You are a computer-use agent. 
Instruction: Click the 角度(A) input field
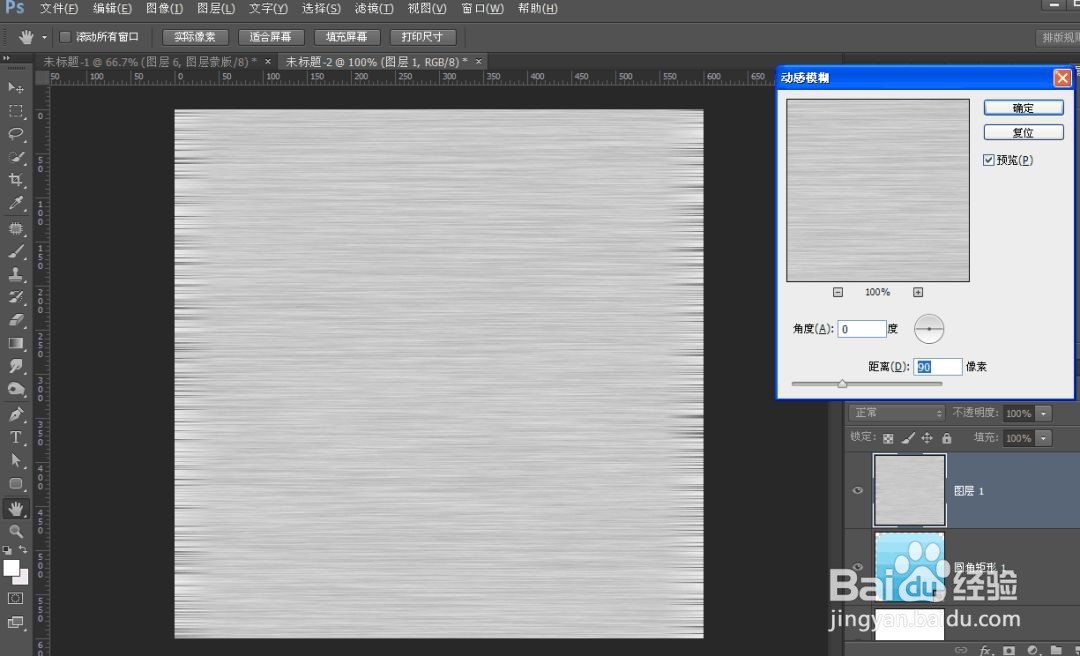[862, 329]
